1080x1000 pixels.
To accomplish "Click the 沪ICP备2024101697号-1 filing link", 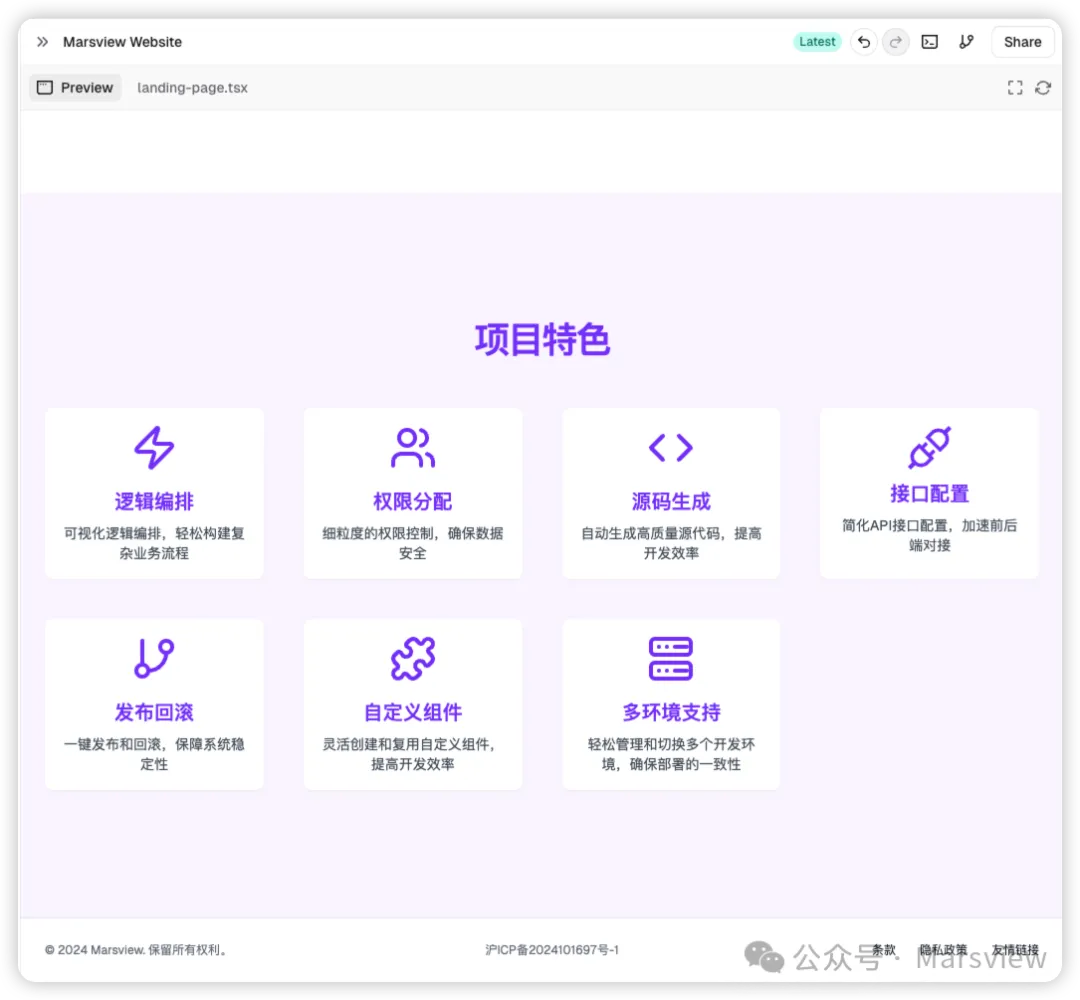I will tap(552, 950).
